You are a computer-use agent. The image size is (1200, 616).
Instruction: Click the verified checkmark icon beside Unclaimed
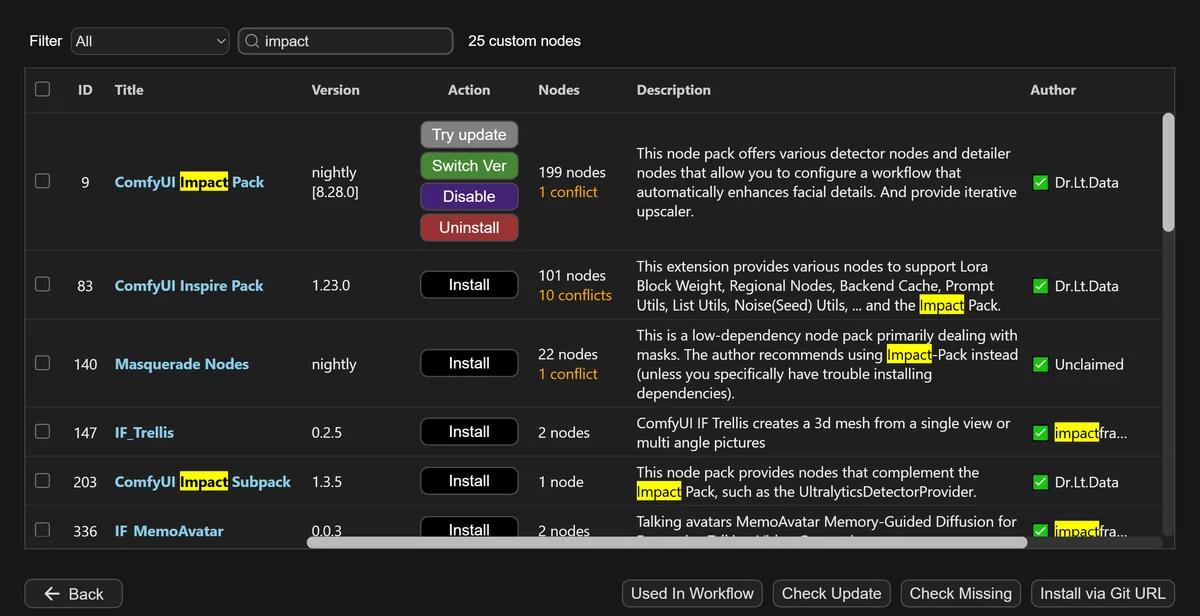coord(1041,364)
